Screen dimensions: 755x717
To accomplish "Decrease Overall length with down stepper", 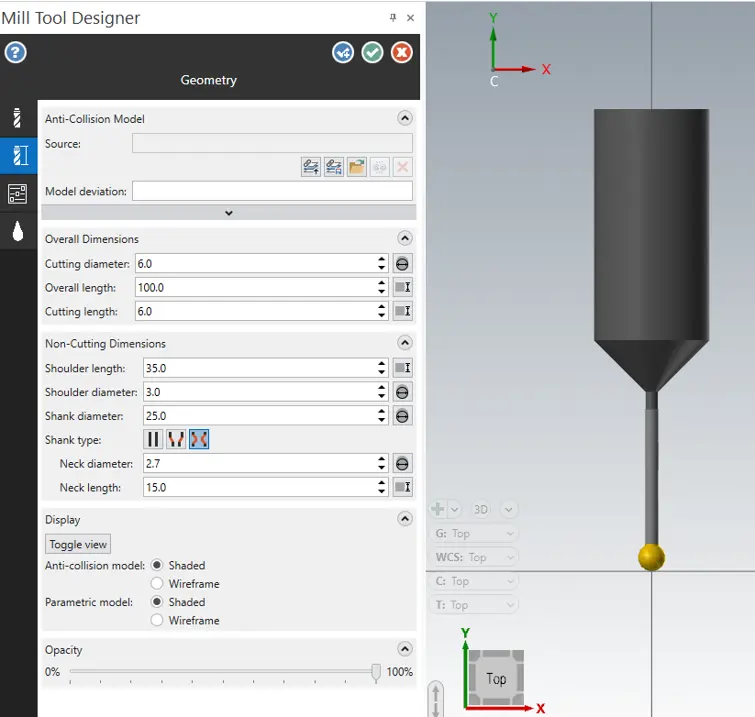I will [x=382, y=292].
